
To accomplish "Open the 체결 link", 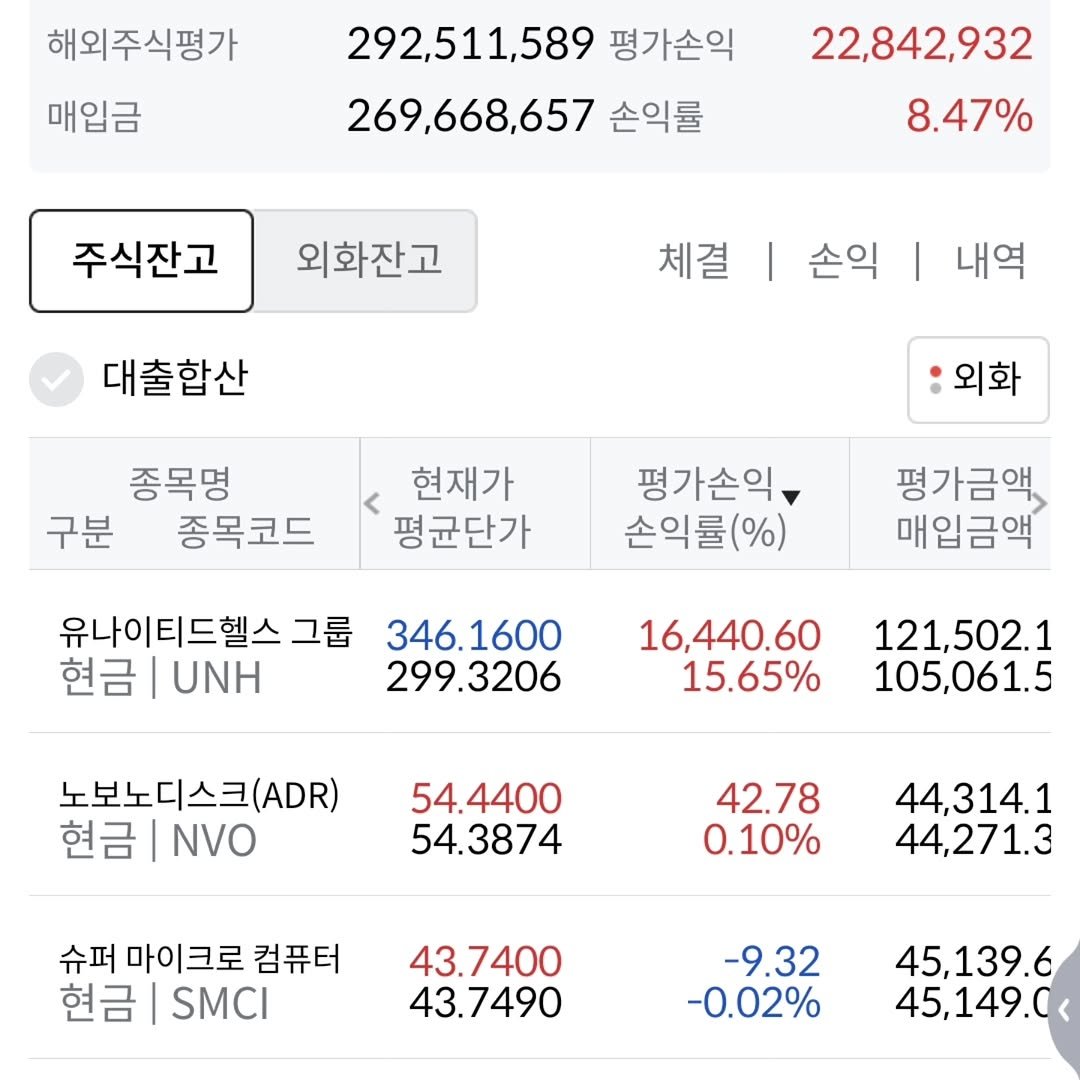I will pyautogui.click(x=693, y=262).
